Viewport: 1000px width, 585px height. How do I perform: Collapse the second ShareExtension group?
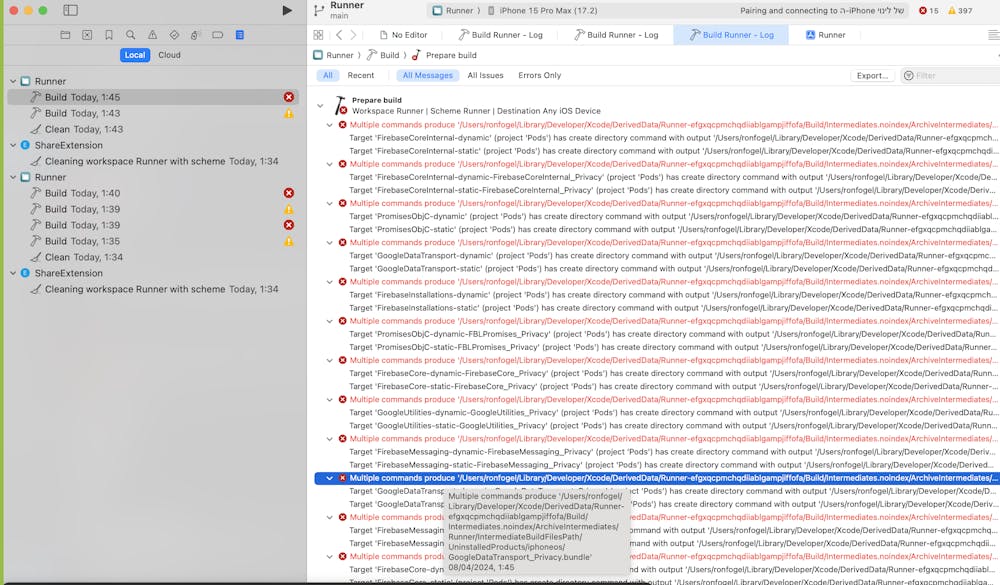(13, 273)
